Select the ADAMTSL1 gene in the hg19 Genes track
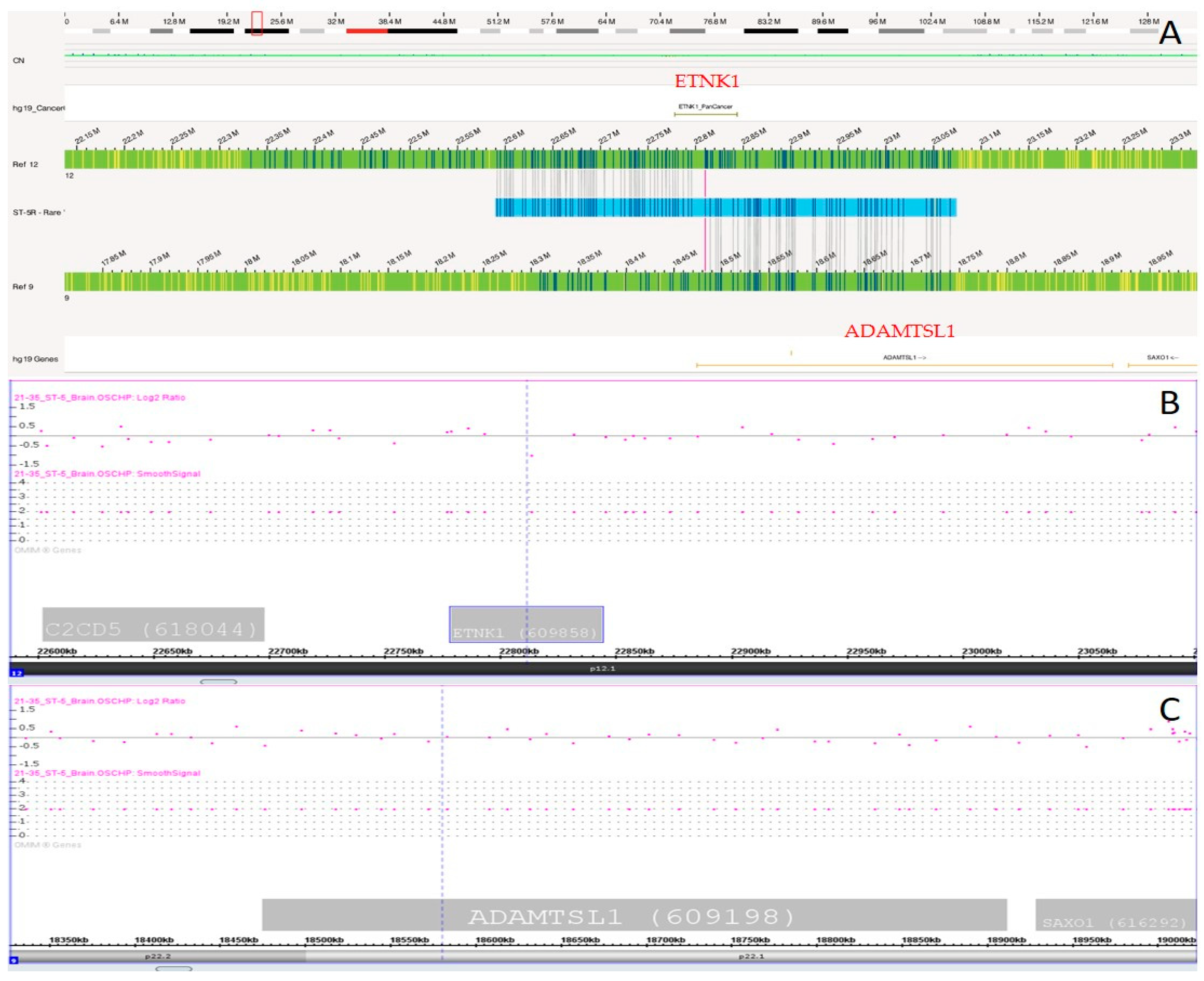 (904, 365)
